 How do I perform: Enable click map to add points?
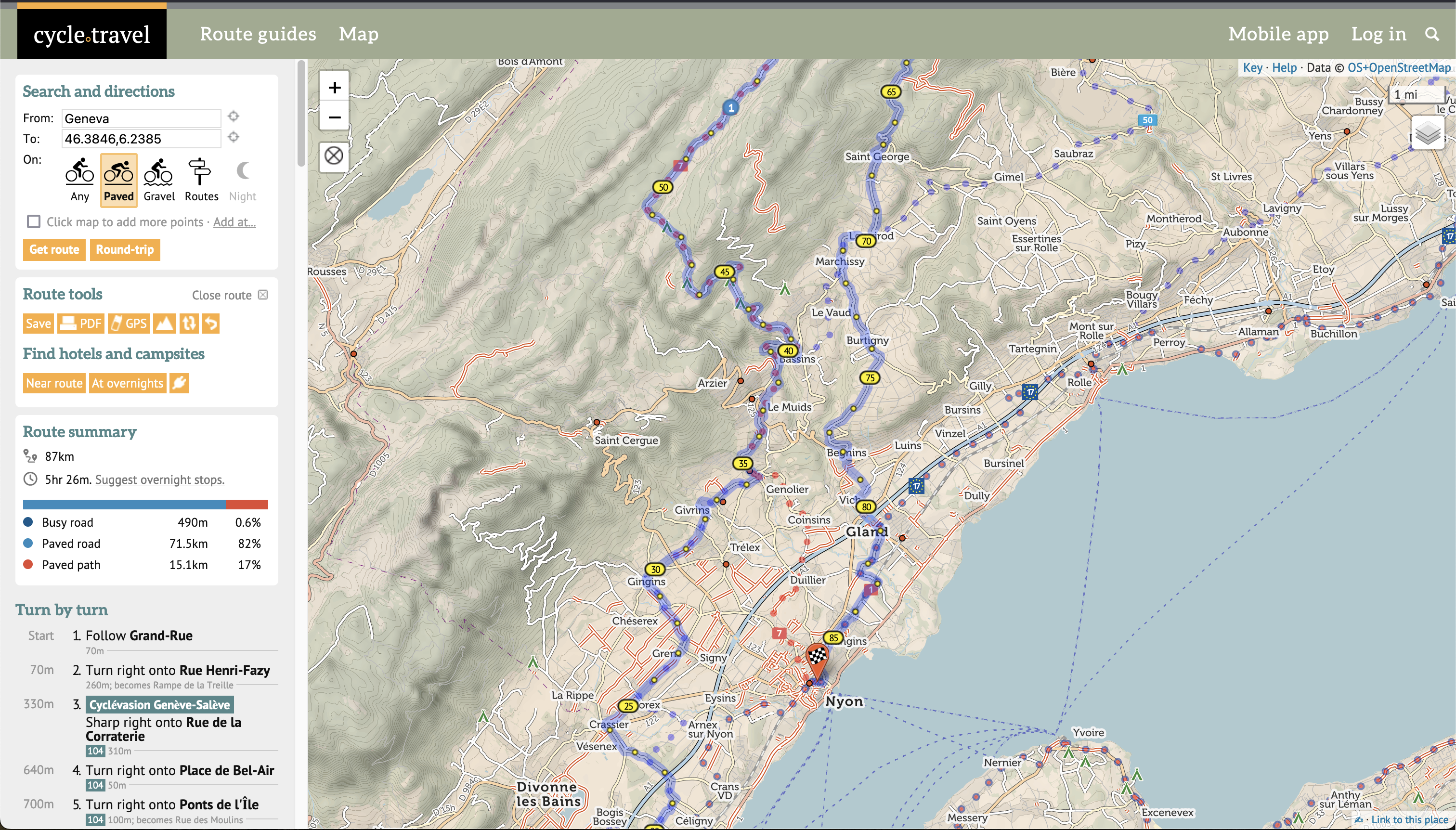(x=34, y=222)
